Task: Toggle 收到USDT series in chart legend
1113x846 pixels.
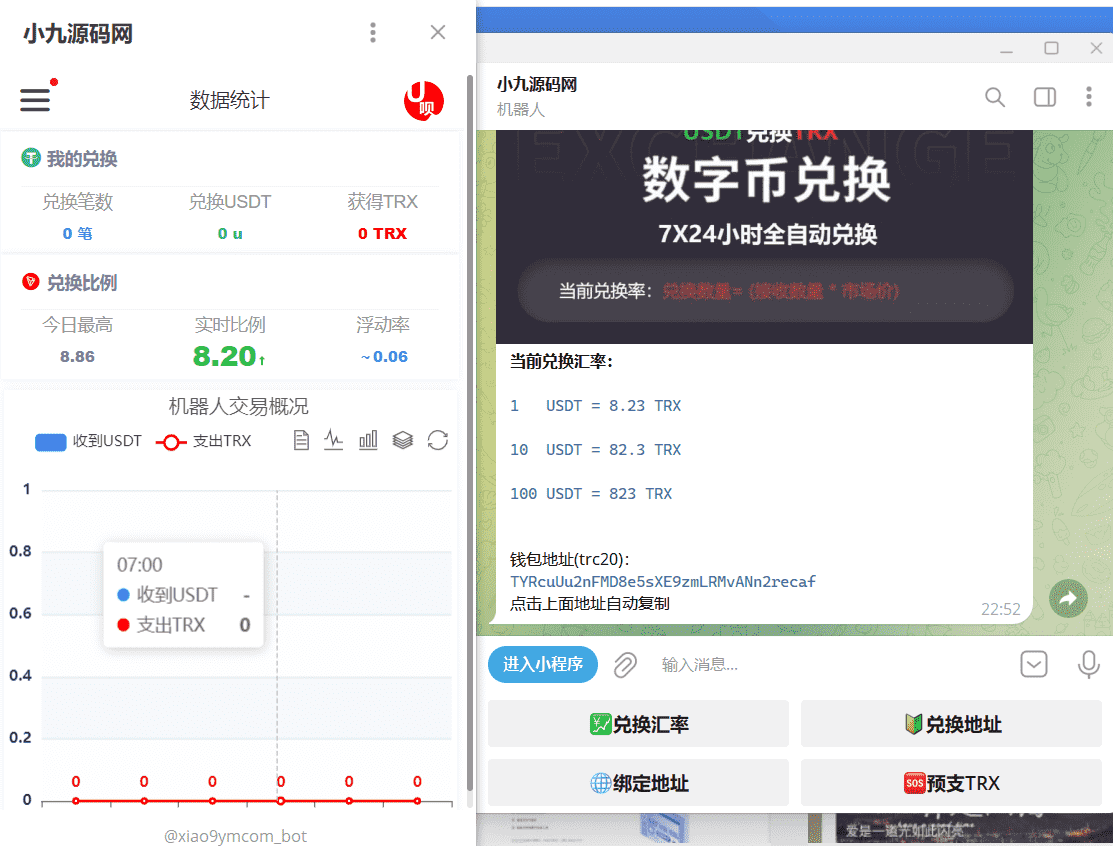Action: [88, 441]
